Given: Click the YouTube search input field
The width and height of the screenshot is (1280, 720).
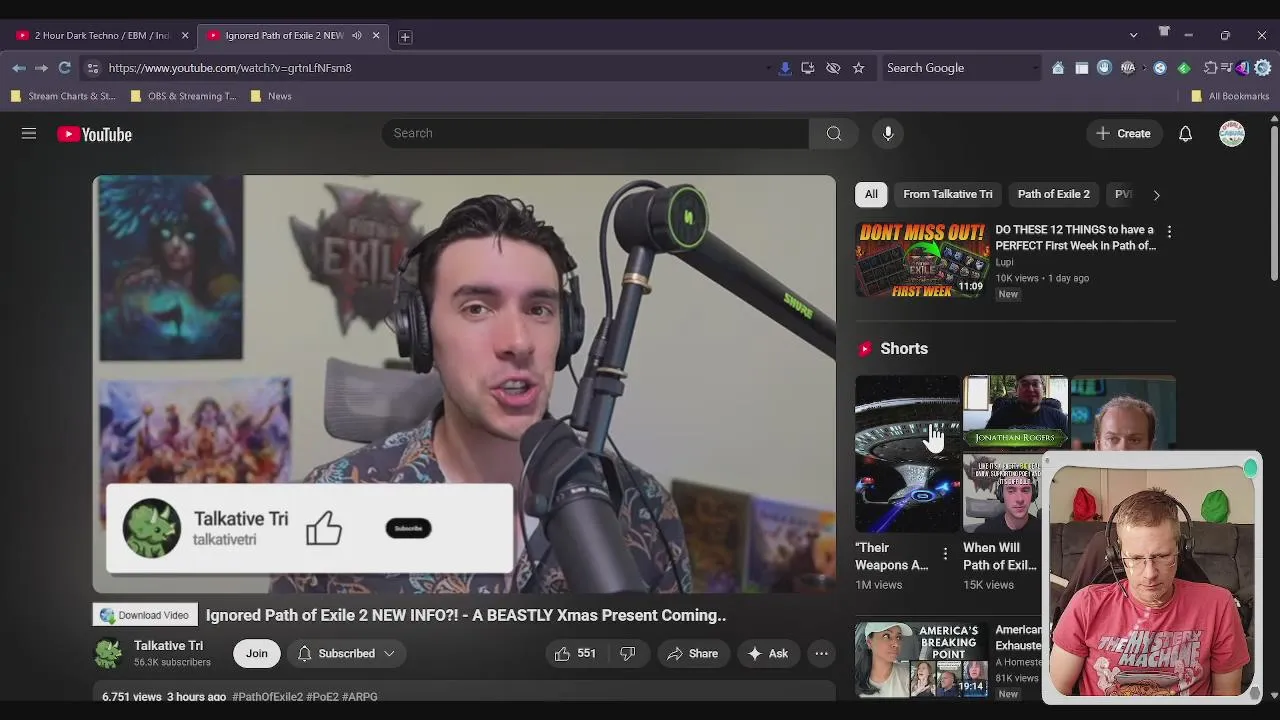Looking at the screenshot, I should (595, 133).
